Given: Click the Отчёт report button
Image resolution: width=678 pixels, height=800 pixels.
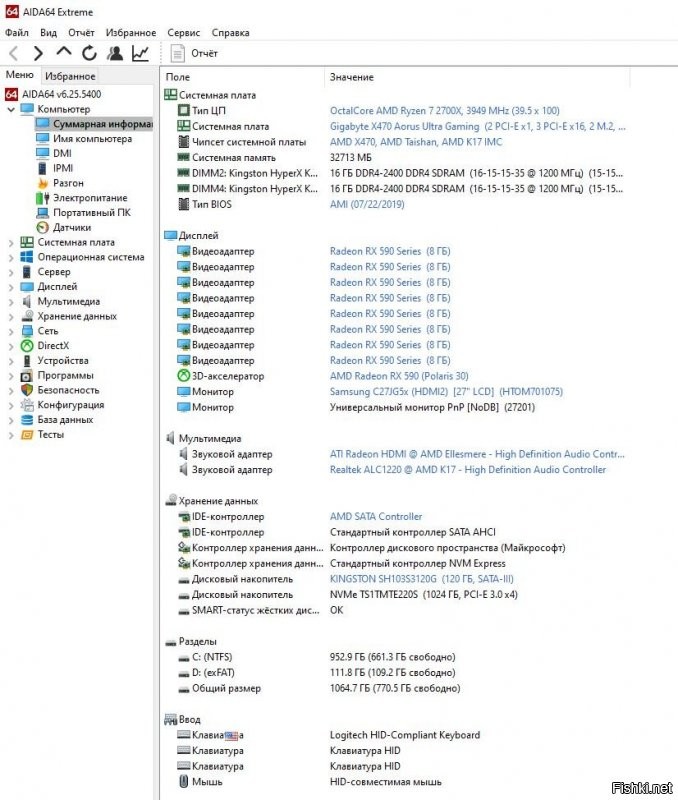Looking at the screenshot, I should click(194, 54).
